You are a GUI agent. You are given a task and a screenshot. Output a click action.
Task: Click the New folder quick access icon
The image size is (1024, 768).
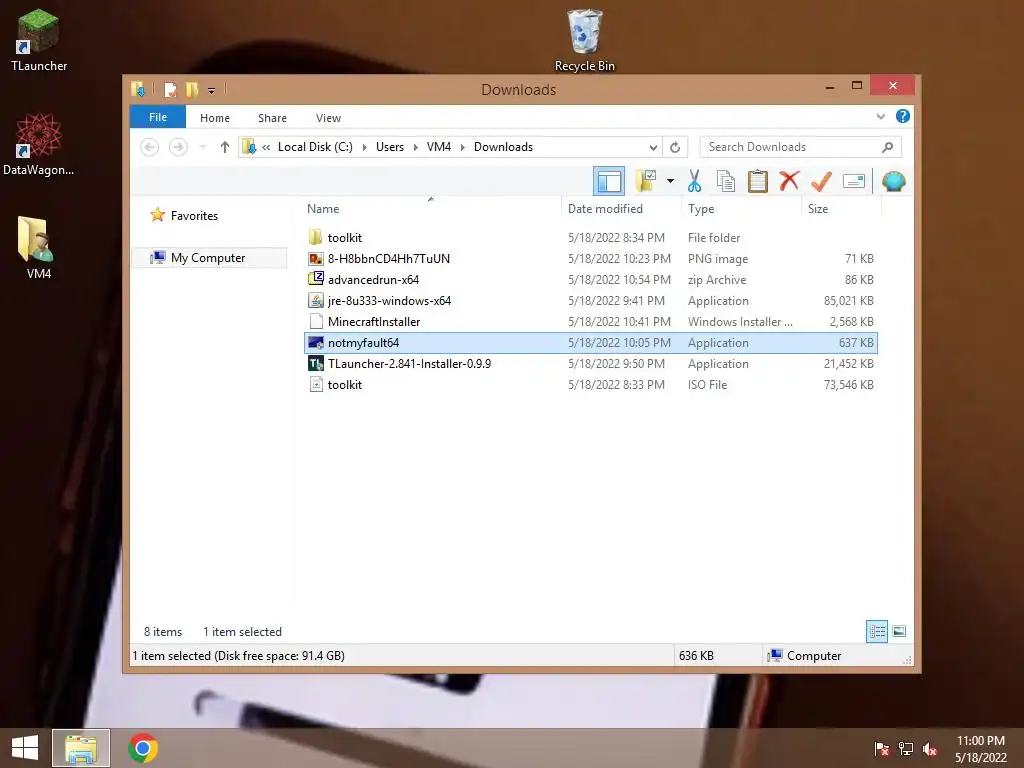[192, 89]
